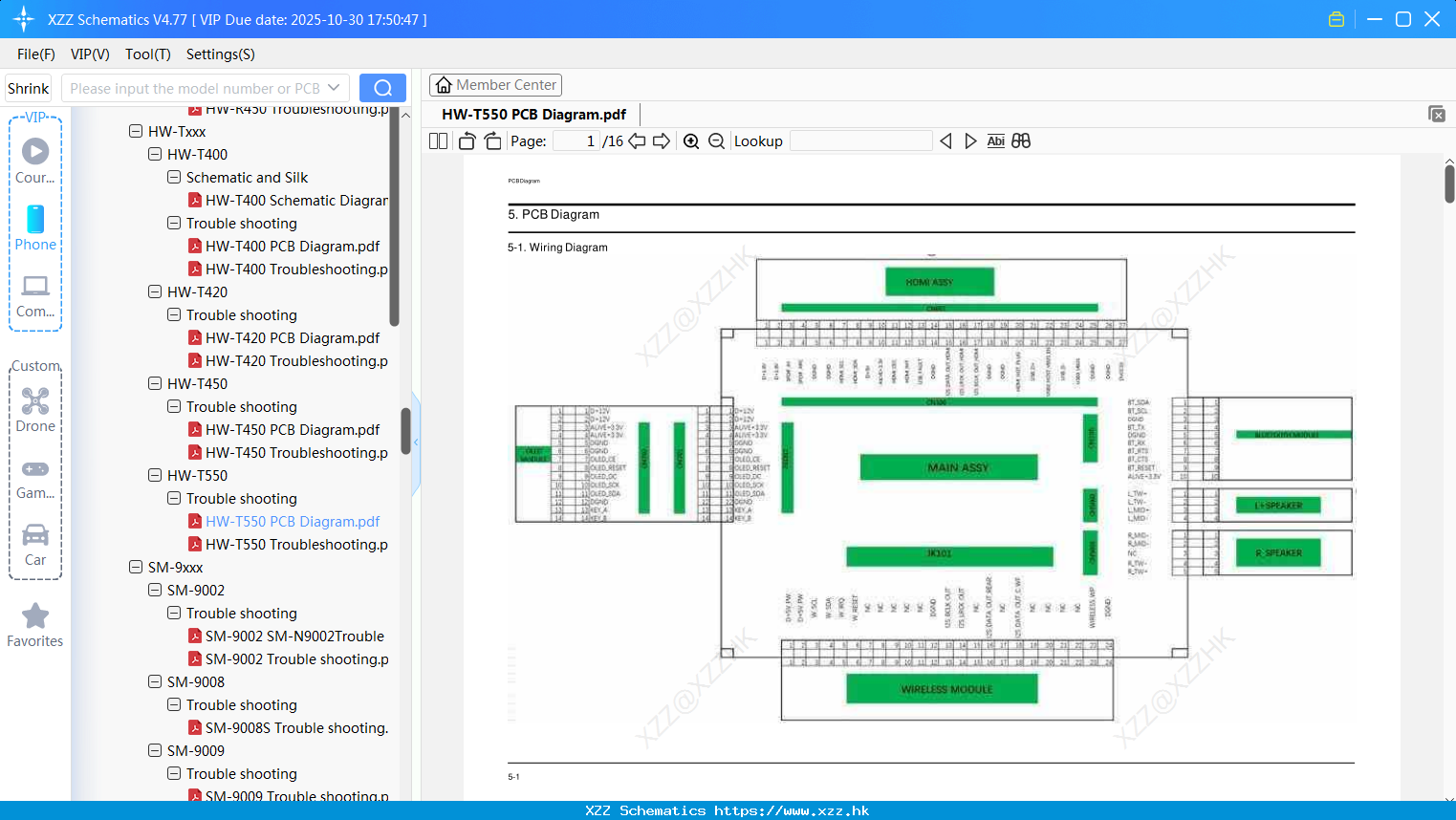Select HW-T550 PCB Diagram.pdf in tree
This screenshot has width=1456, height=820.
[x=284, y=521]
